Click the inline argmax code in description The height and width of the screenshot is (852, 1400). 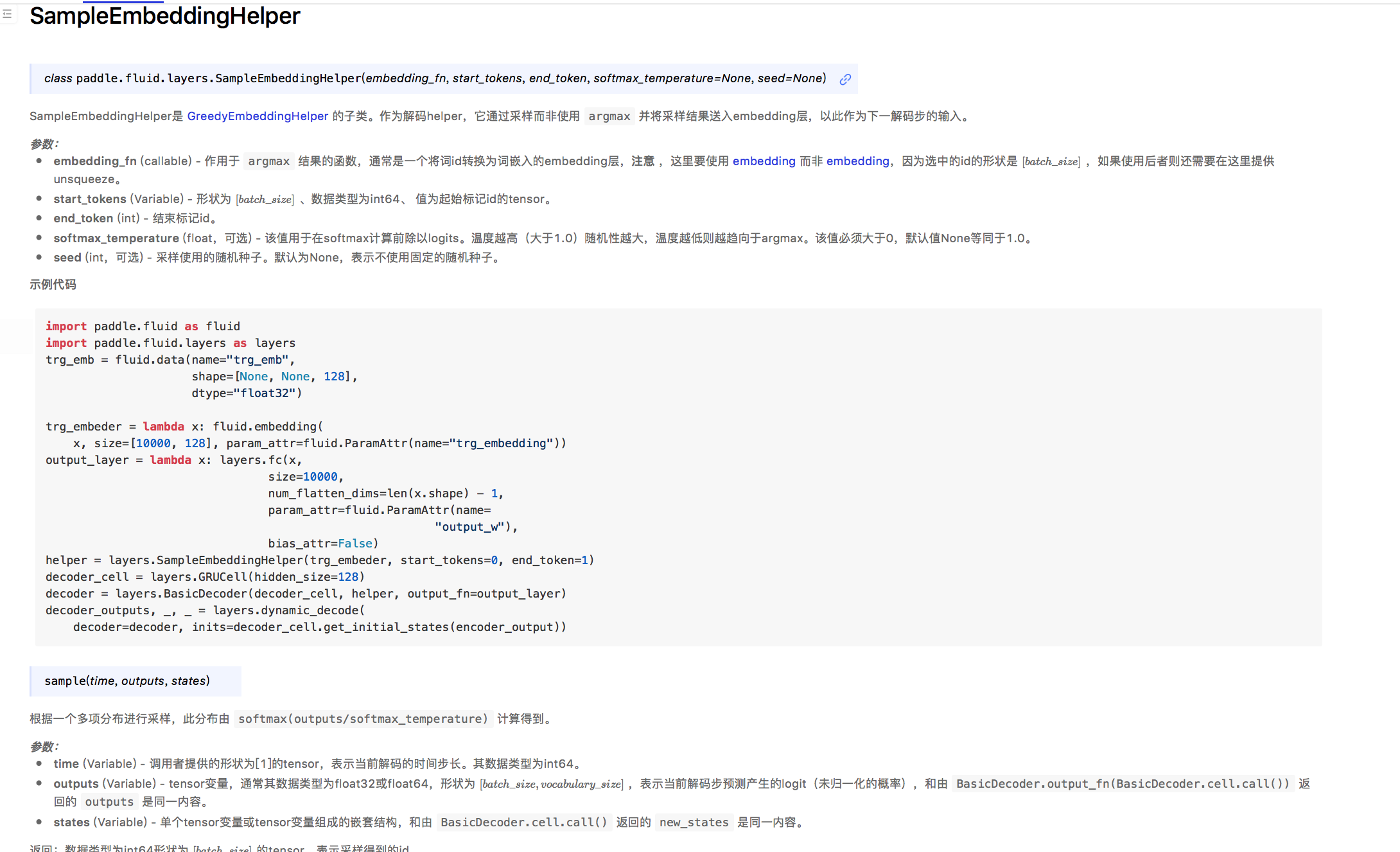[609, 116]
